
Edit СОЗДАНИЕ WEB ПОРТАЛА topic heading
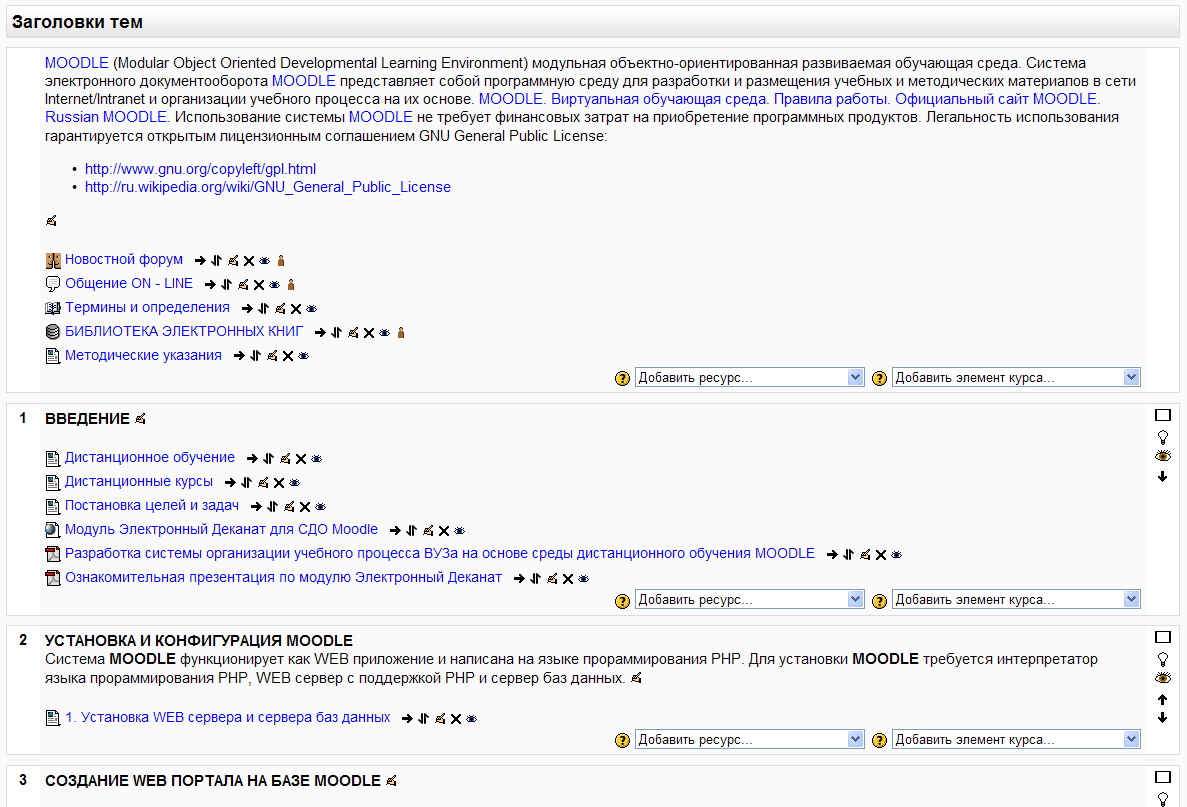[x=391, y=781]
